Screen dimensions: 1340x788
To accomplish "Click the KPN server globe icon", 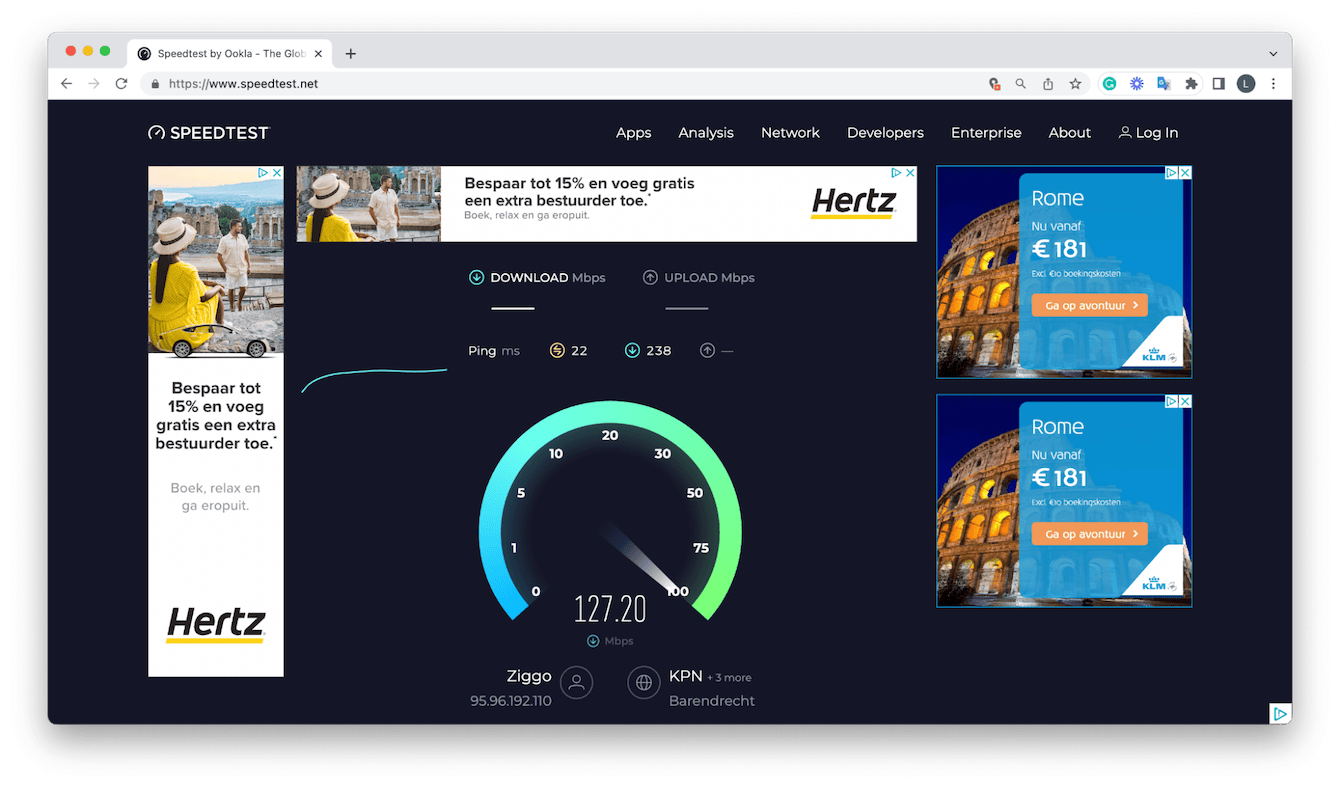I will 644,684.
